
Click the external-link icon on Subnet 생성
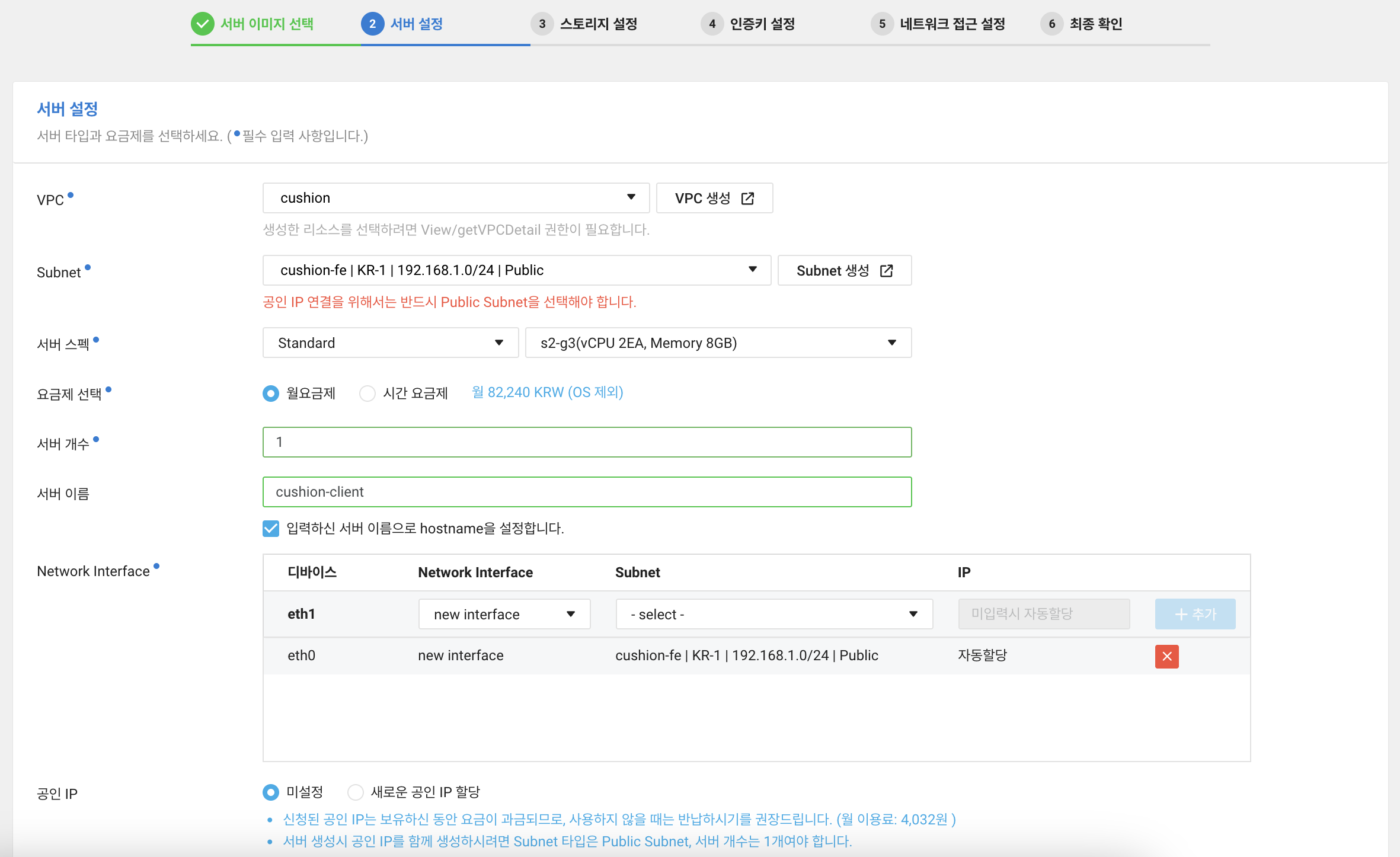tap(886, 271)
